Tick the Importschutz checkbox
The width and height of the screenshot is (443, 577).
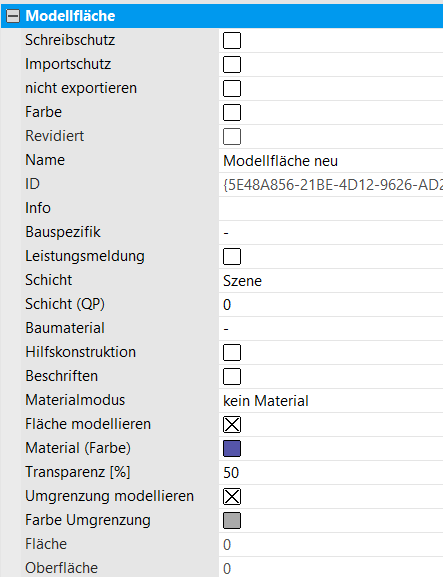tap(232, 64)
